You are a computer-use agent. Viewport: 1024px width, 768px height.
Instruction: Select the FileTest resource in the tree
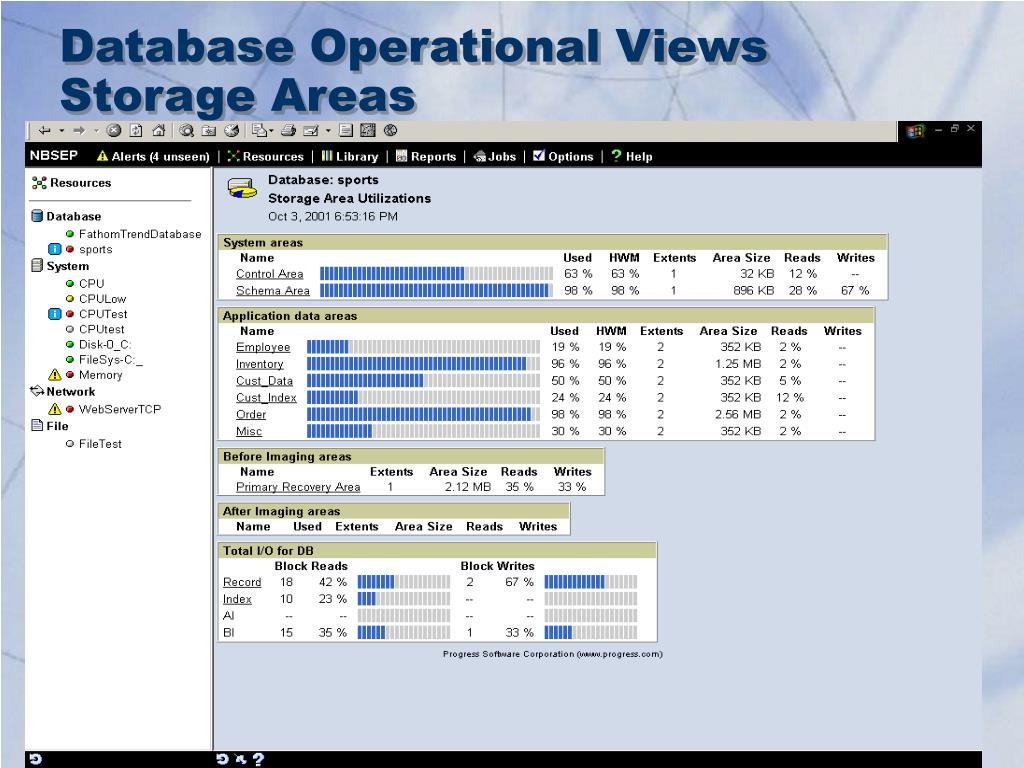coord(100,444)
